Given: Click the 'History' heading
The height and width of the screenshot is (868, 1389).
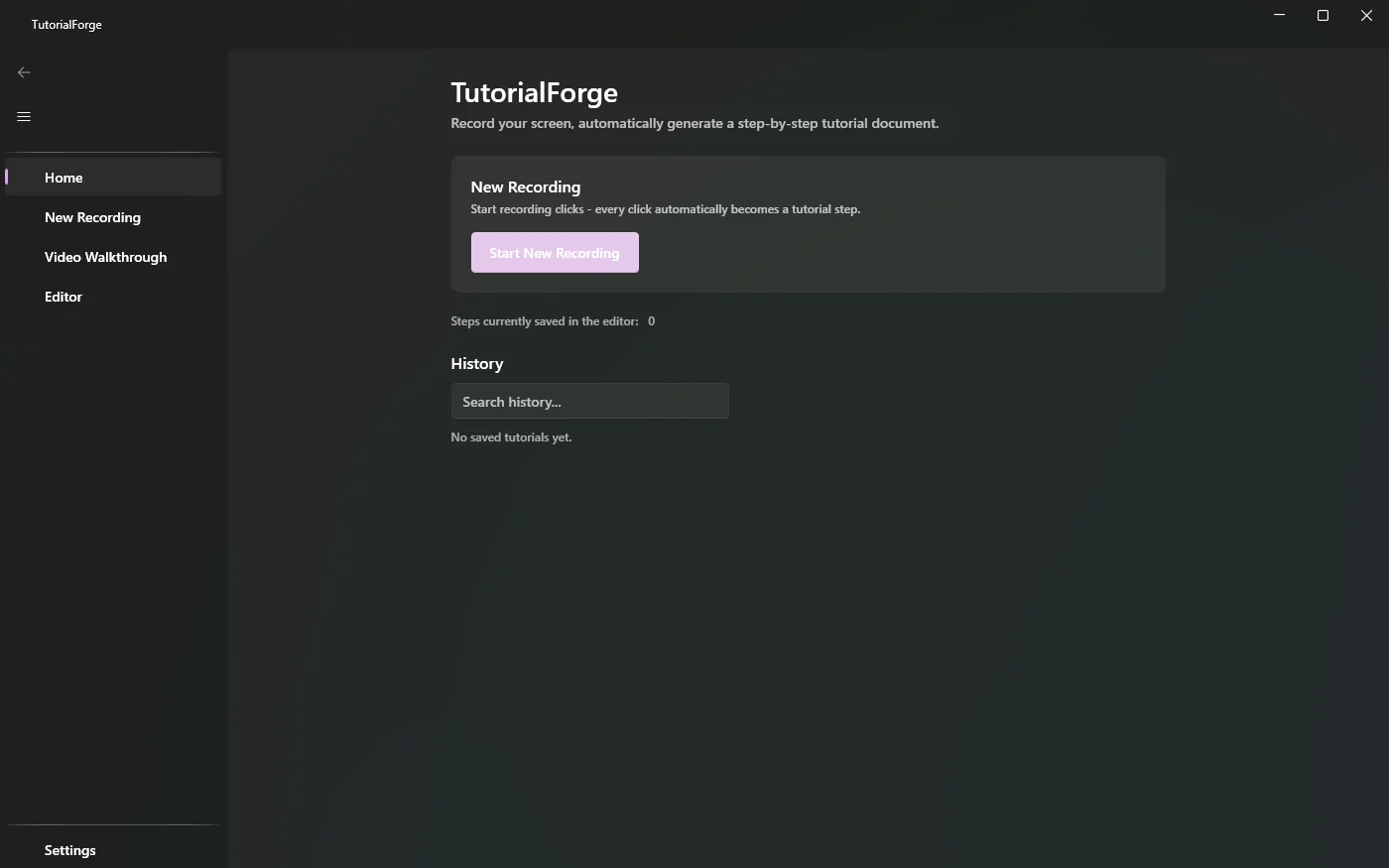Looking at the screenshot, I should [477, 364].
